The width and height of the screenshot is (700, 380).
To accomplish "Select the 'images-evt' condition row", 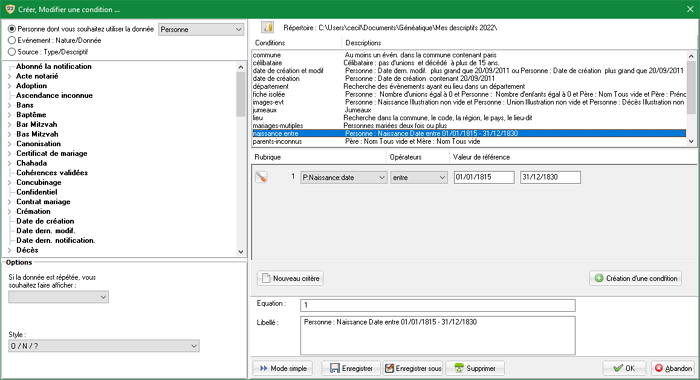I will (x=469, y=102).
